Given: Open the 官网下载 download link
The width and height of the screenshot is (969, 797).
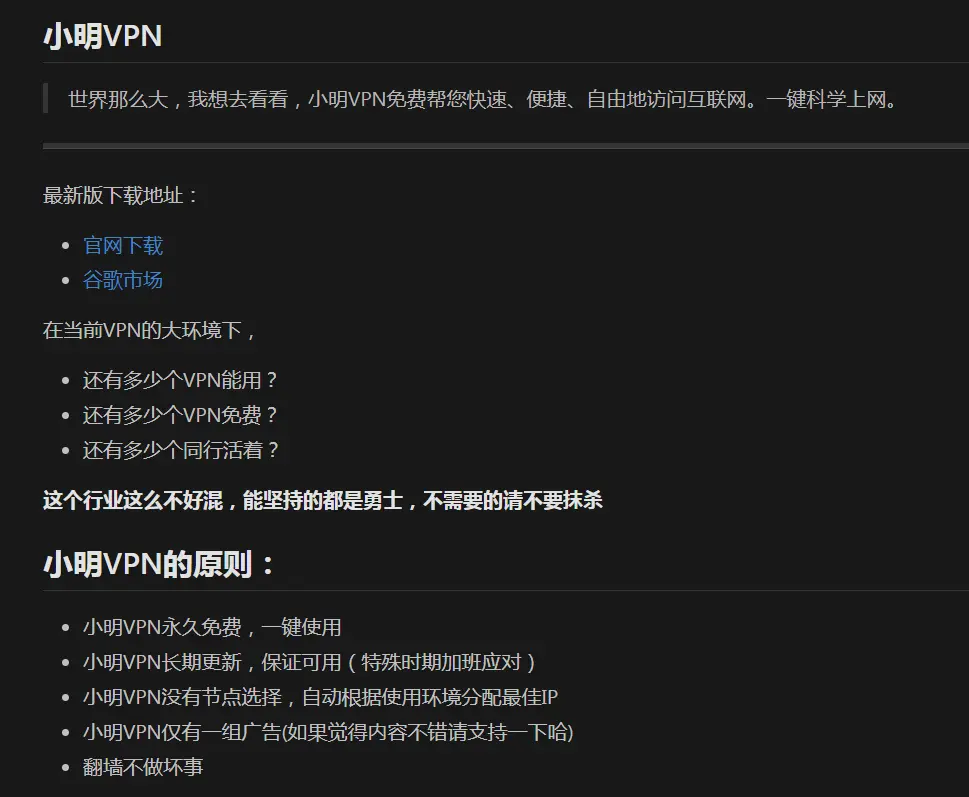Looking at the screenshot, I should pos(122,246).
